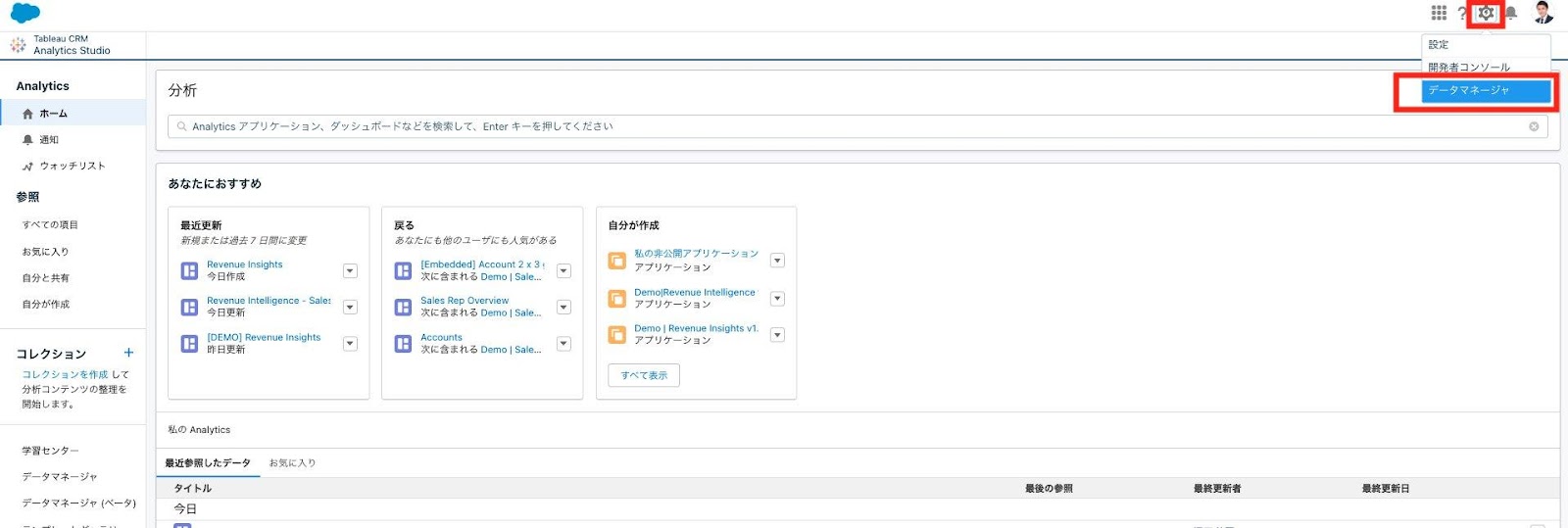Screen dimensions: 1568x528
Task: Open dropdown for Sales Rep Overview
Action: tap(563, 308)
